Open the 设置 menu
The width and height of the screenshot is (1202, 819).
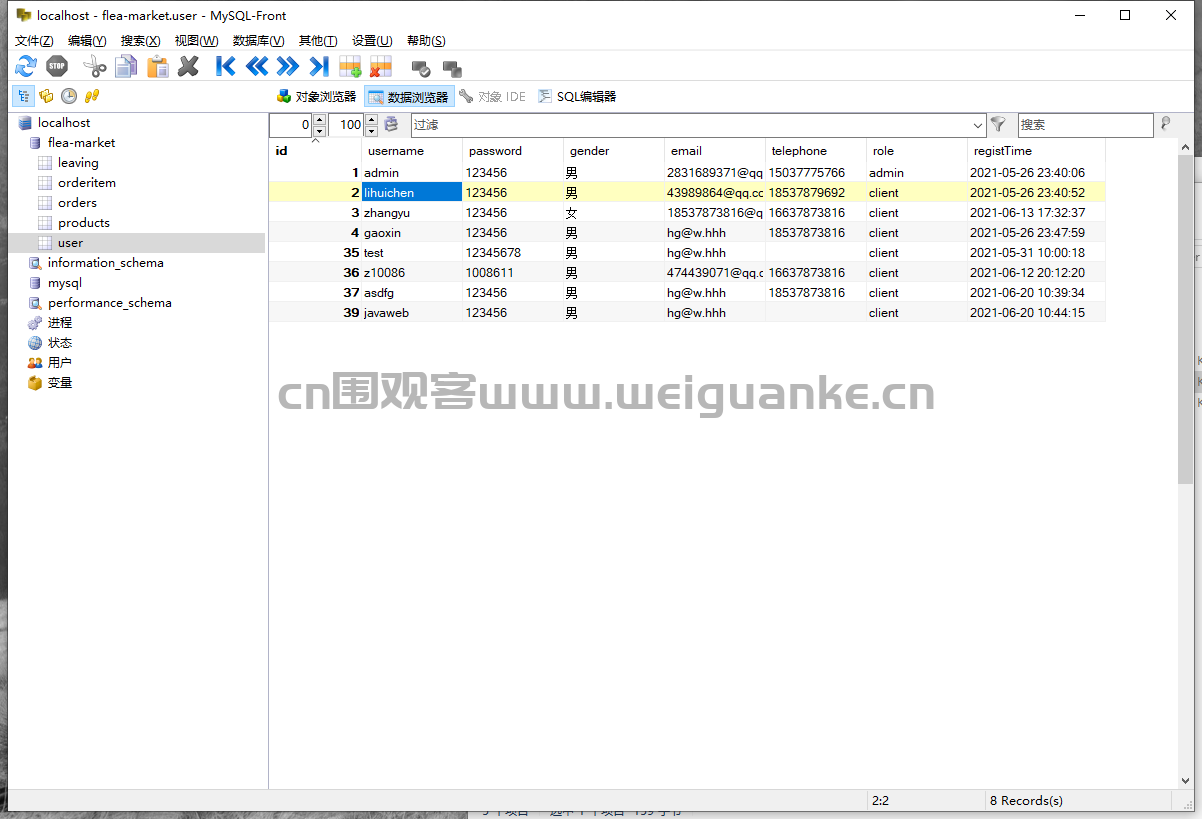coord(372,41)
